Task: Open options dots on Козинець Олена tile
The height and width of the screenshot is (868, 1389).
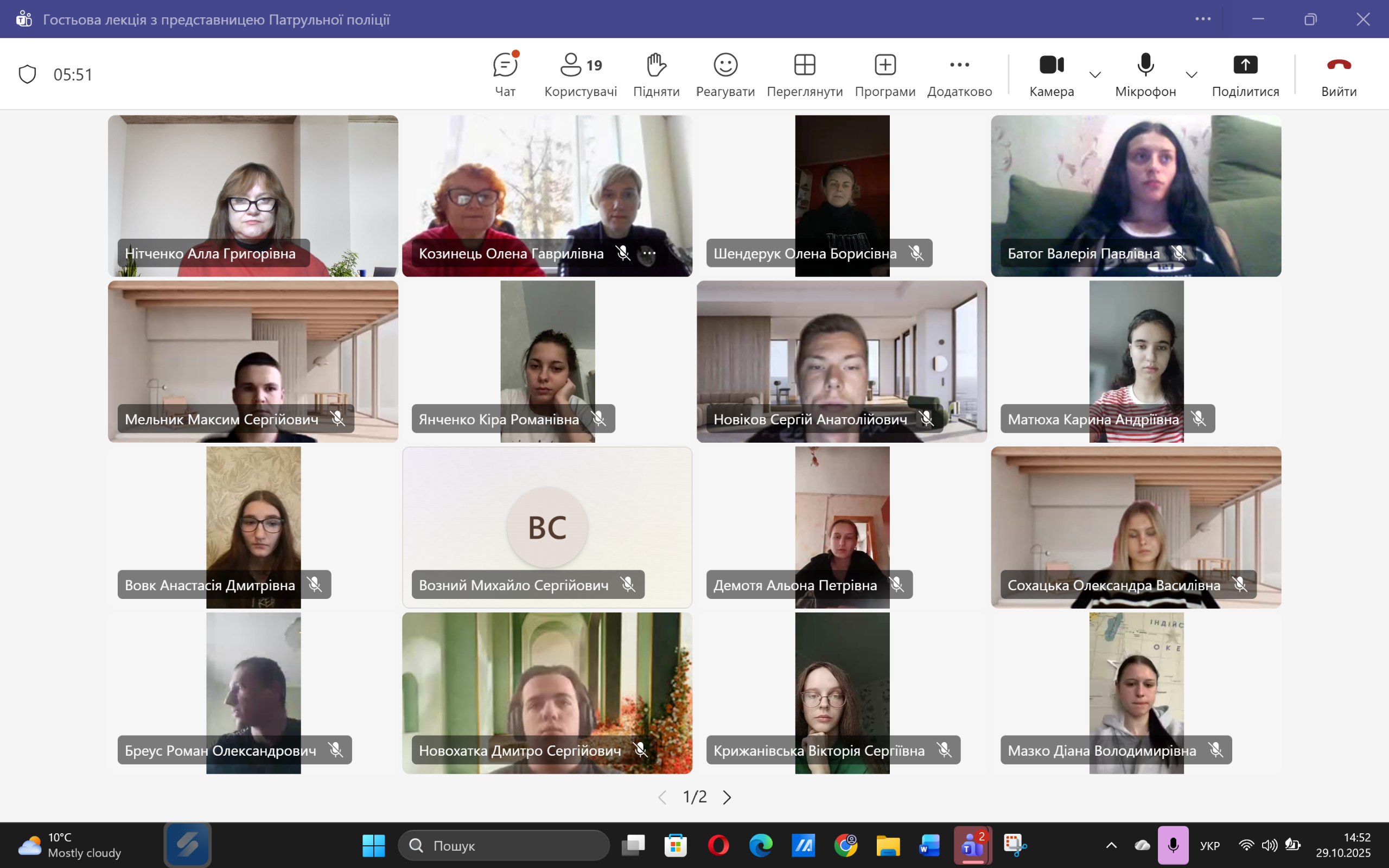Action: point(649,253)
